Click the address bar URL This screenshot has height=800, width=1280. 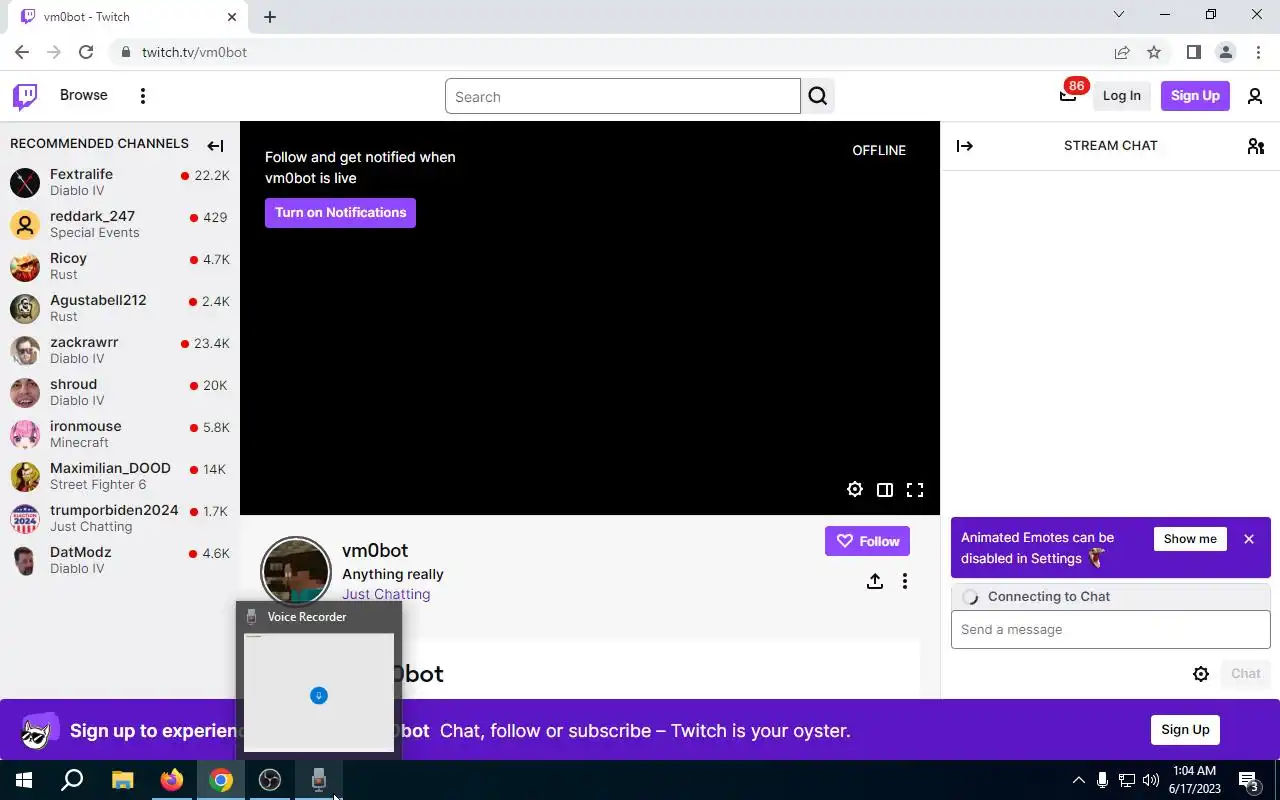(194, 52)
